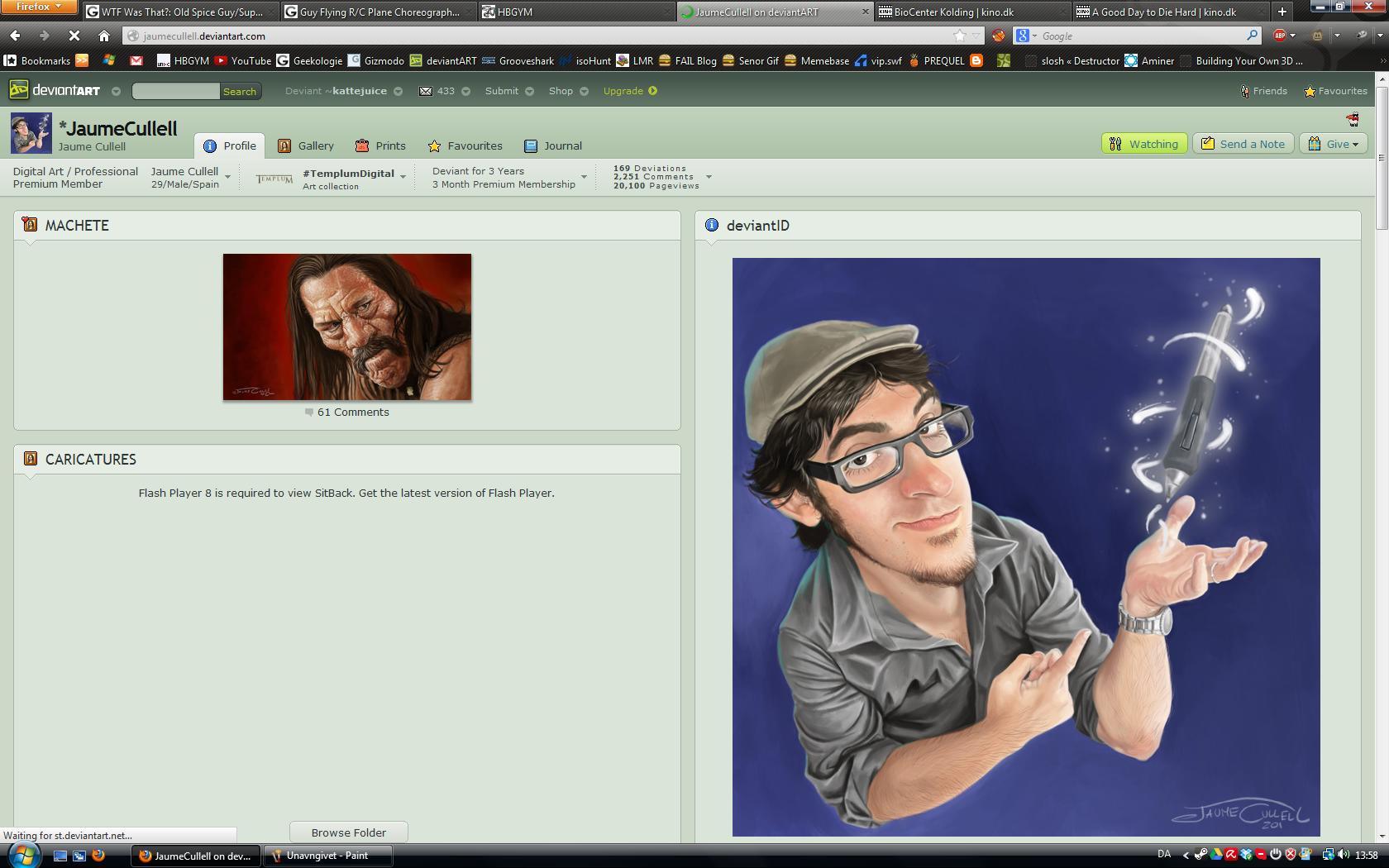This screenshot has width=1389, height=868.
Task: Open the Prints tab
Action: tap(380, 145)
